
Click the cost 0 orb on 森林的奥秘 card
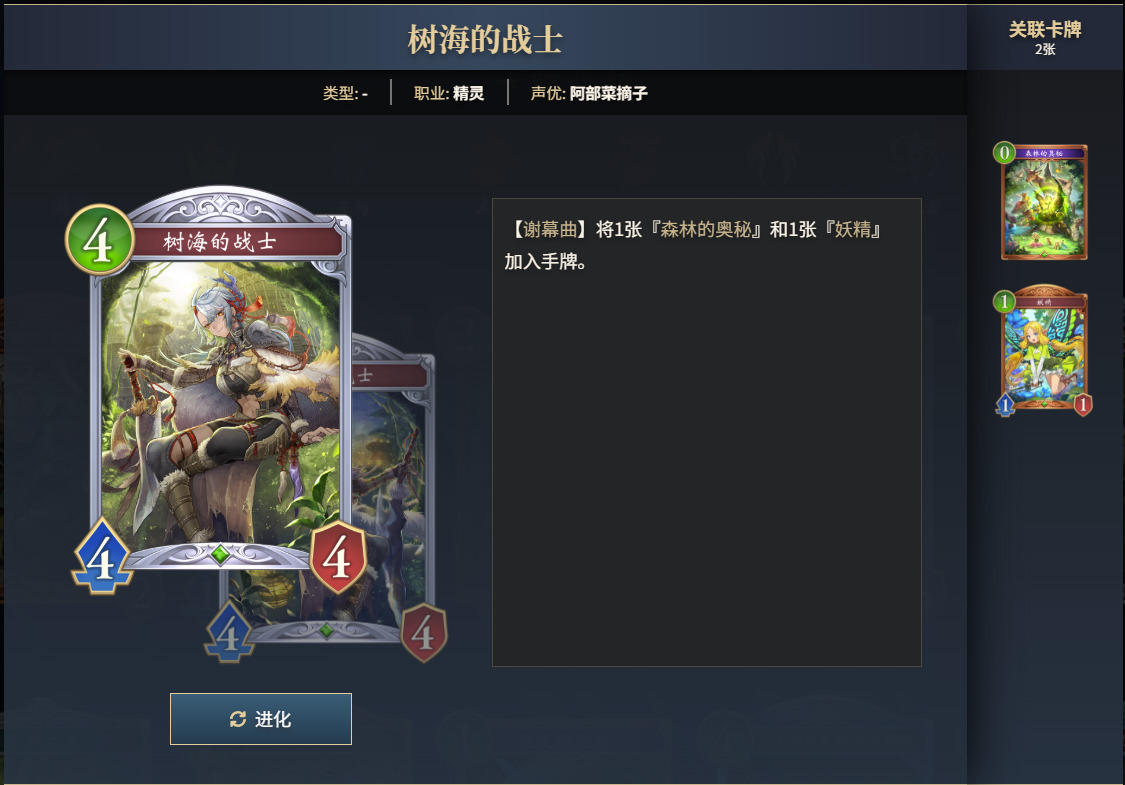coord(1004,153)
